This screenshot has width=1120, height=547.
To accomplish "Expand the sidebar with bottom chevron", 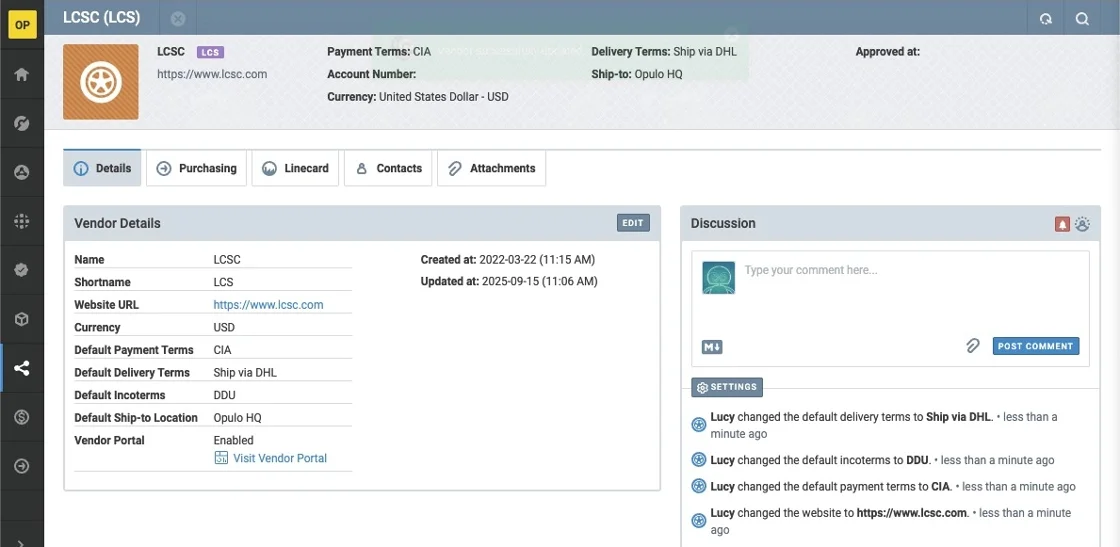I will pyautogui.click(x=21, y=541).
